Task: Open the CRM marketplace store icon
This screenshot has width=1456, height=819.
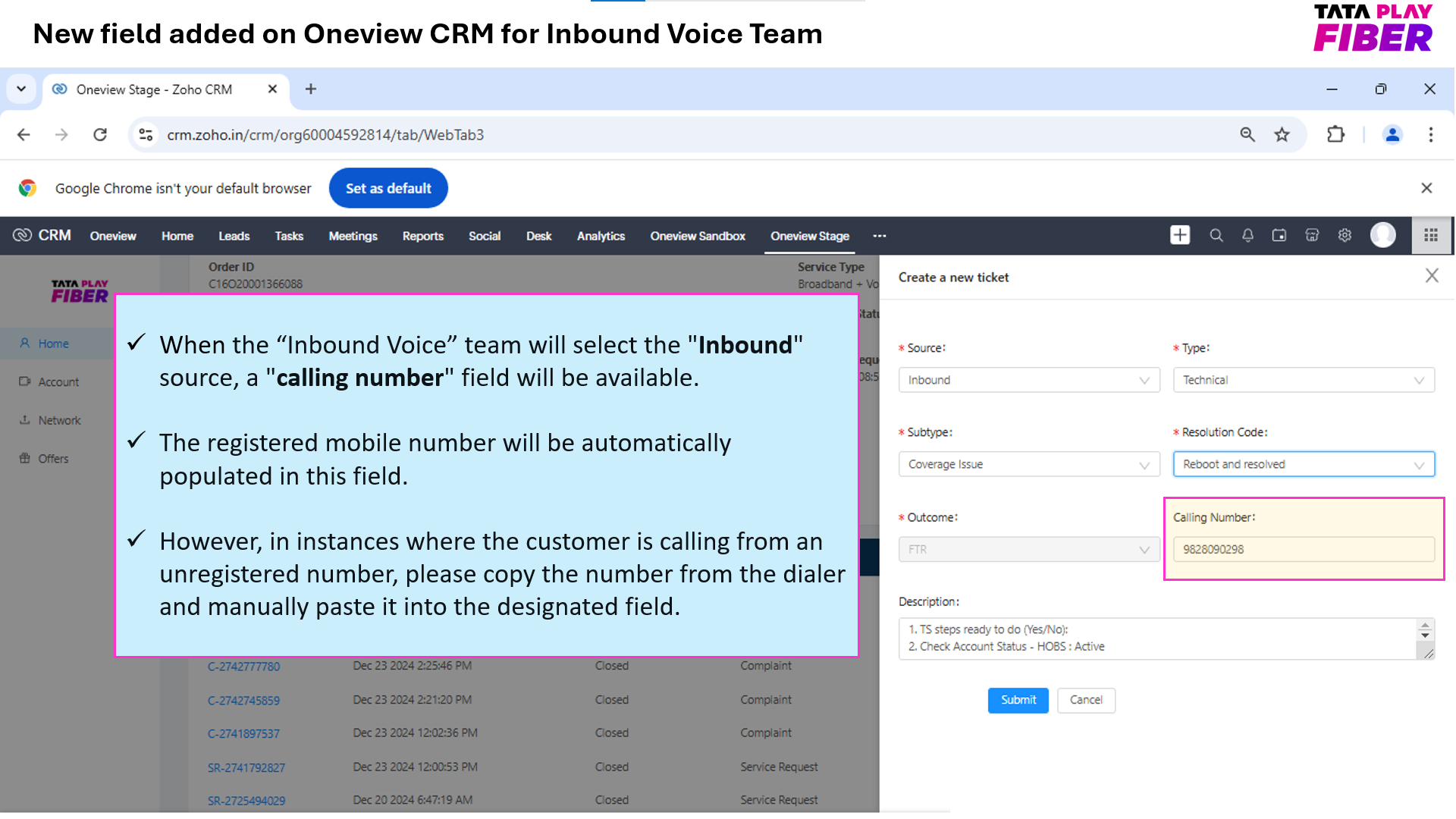Action: pyautogui.click(x=1312, y=236)
